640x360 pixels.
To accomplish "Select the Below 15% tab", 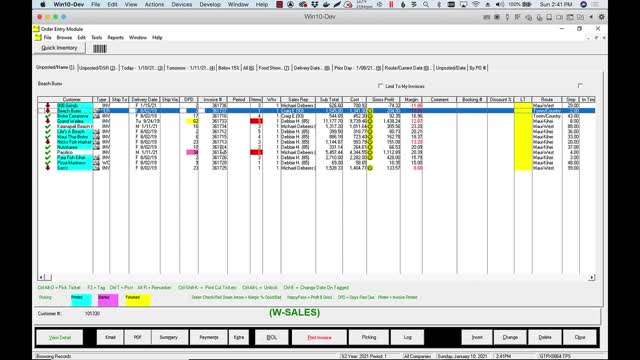I will 229,68.
